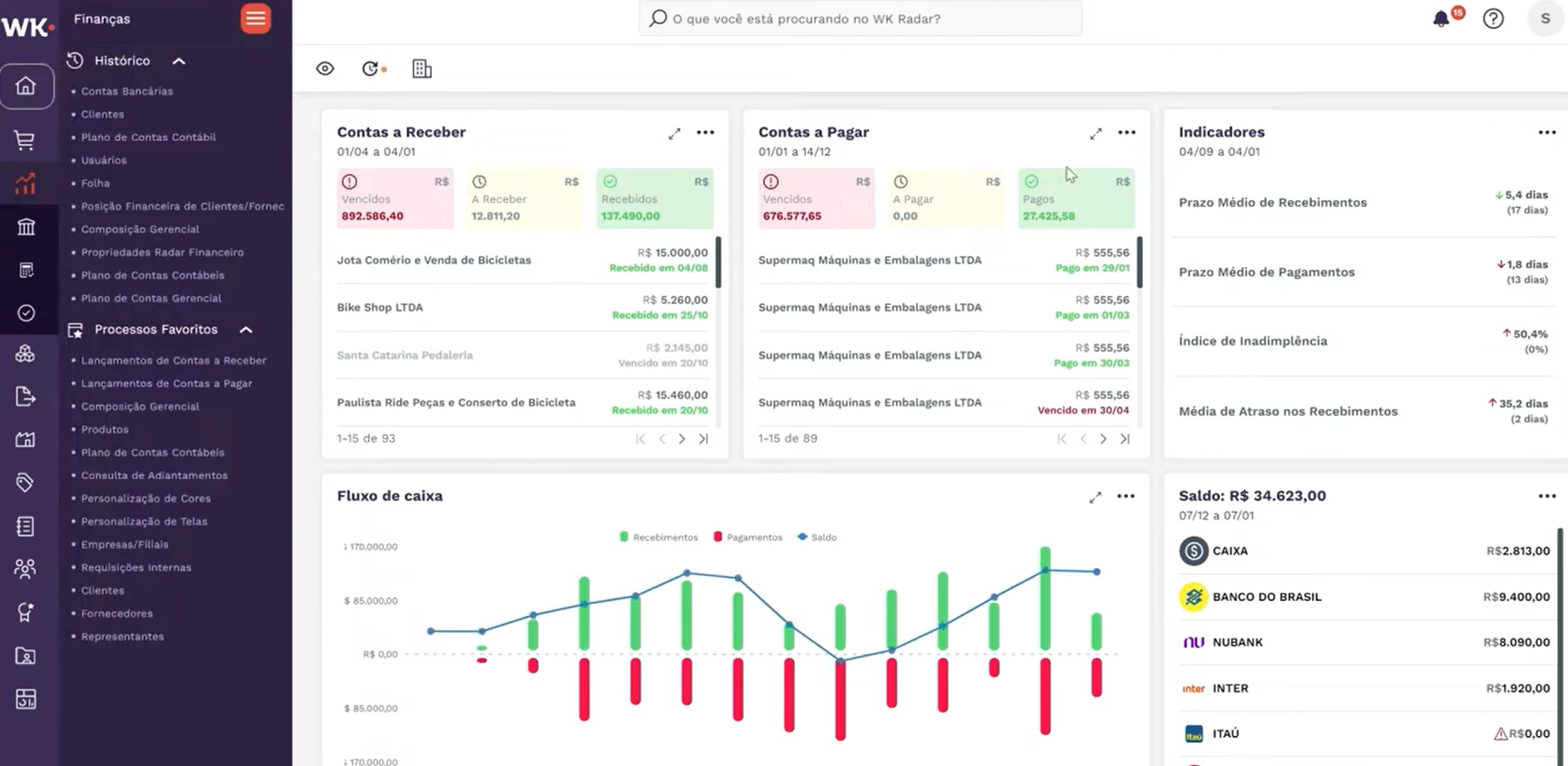Toggle Pagamentos series in chart legend
Screen dimensions: 1568x766
tap(748, 537)
